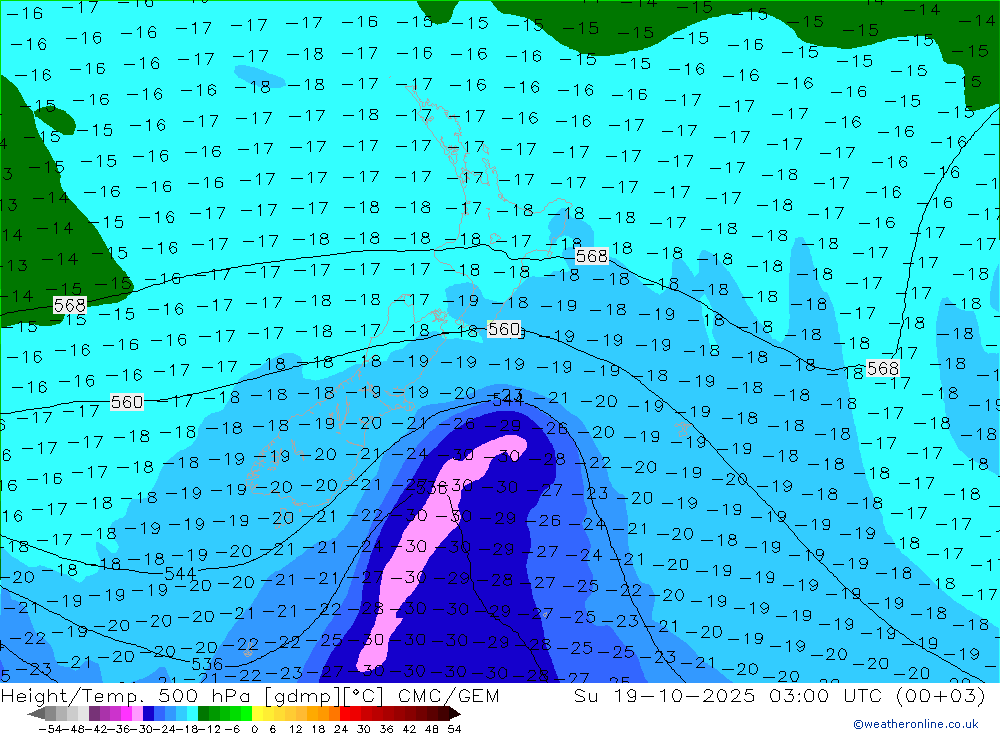Image resolution: width=1000 pixels, height=733 pixels.
Task: Click the 560 contour label on left side
Action: tap(127, 402)
